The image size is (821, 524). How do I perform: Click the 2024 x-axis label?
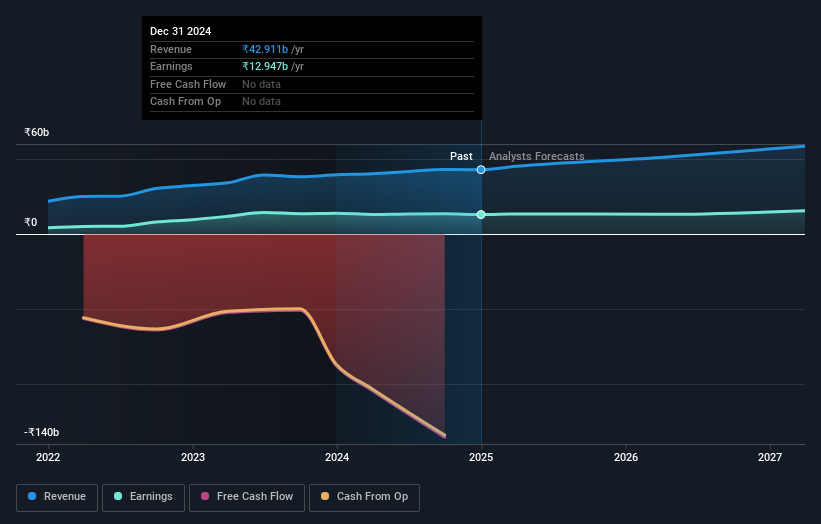pos(337,457)
